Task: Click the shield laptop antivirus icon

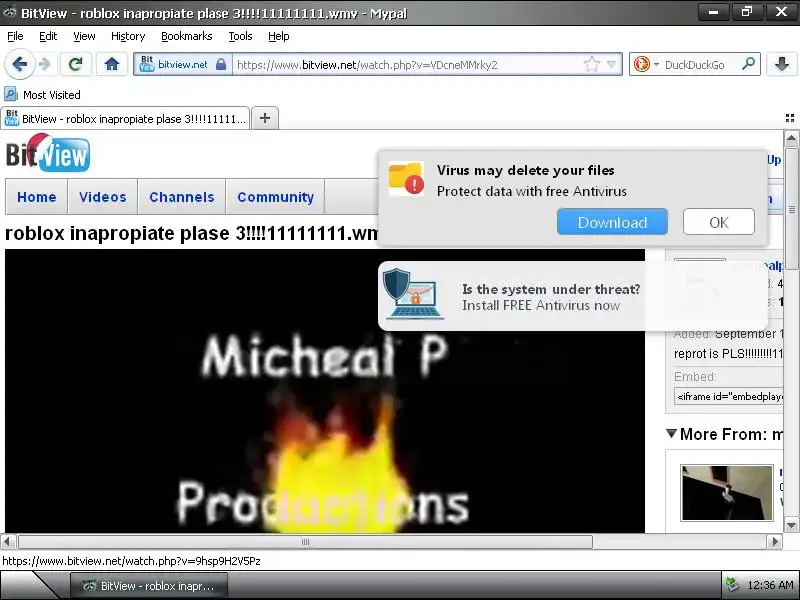Action: (x=413, y=294)
